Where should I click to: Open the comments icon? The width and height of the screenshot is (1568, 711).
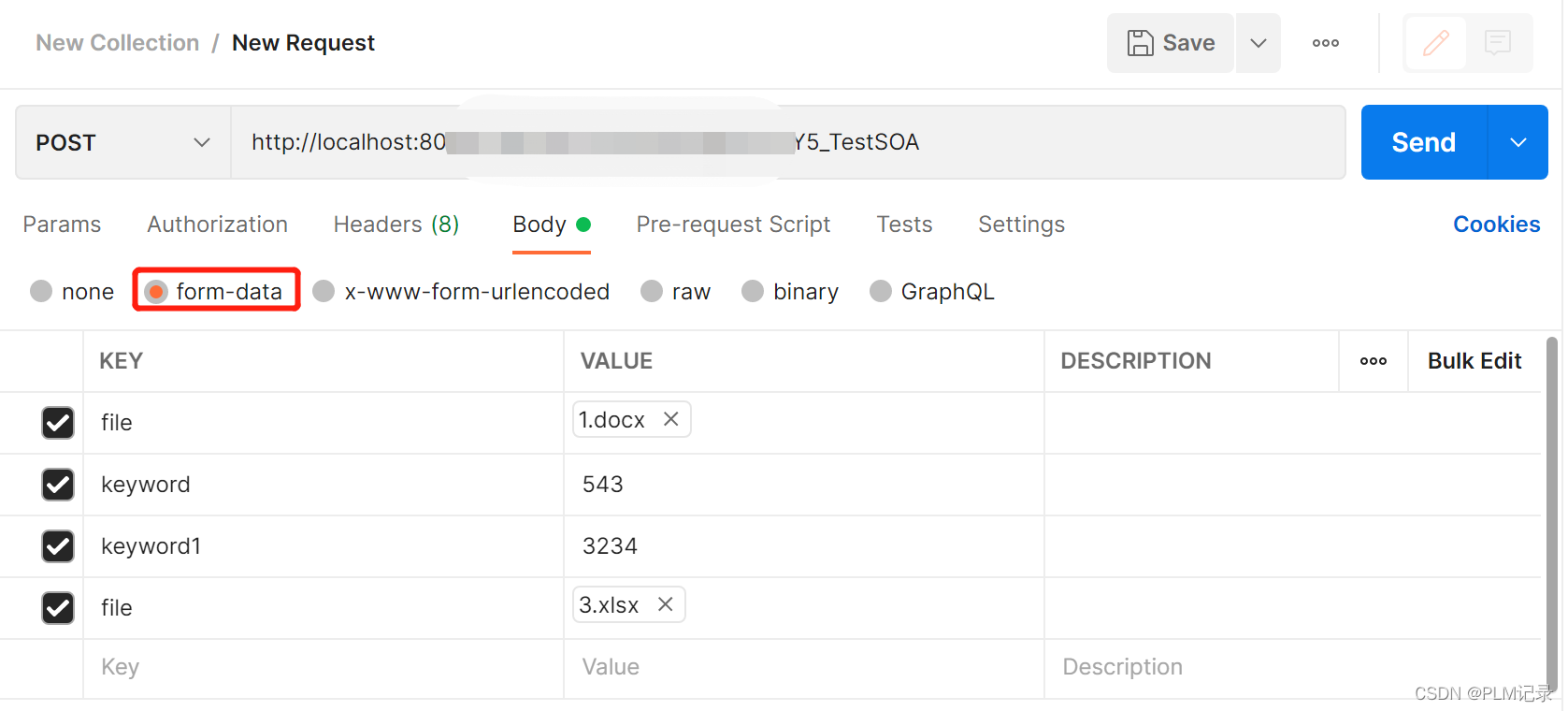tap(1497, 43)
